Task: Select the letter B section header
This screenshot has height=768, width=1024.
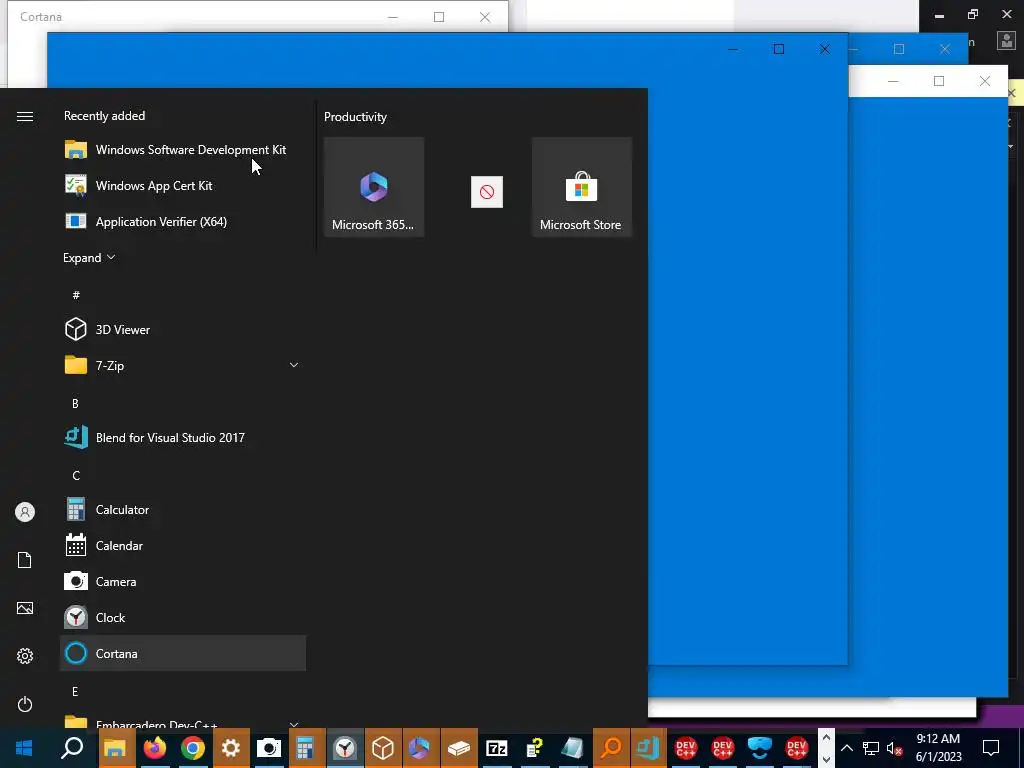Action: tap(75, 404)
